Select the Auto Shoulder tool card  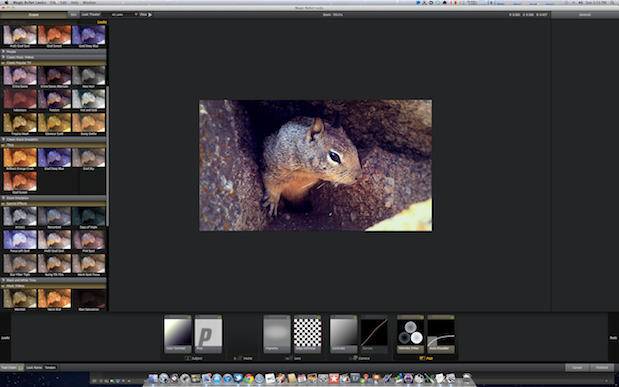click(x=441, y=334)
